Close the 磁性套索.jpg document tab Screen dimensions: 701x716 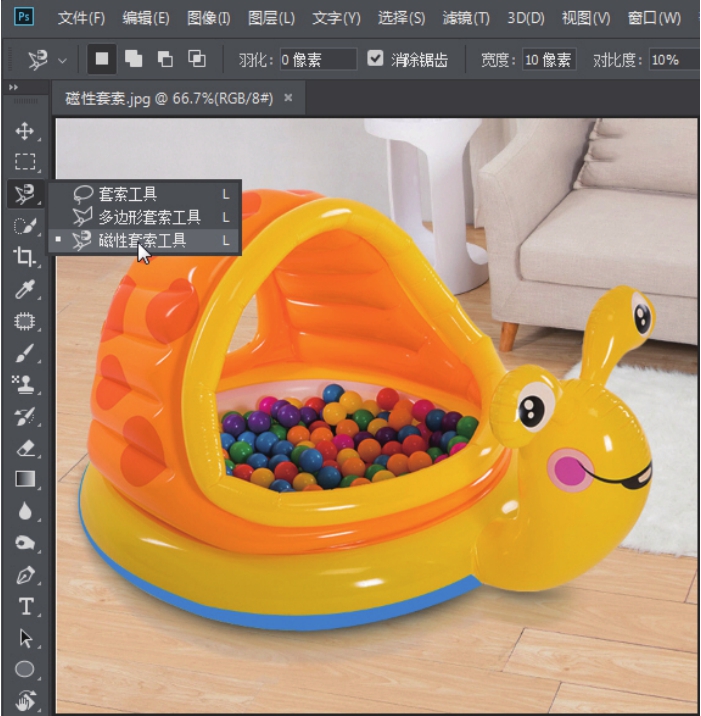288,97
